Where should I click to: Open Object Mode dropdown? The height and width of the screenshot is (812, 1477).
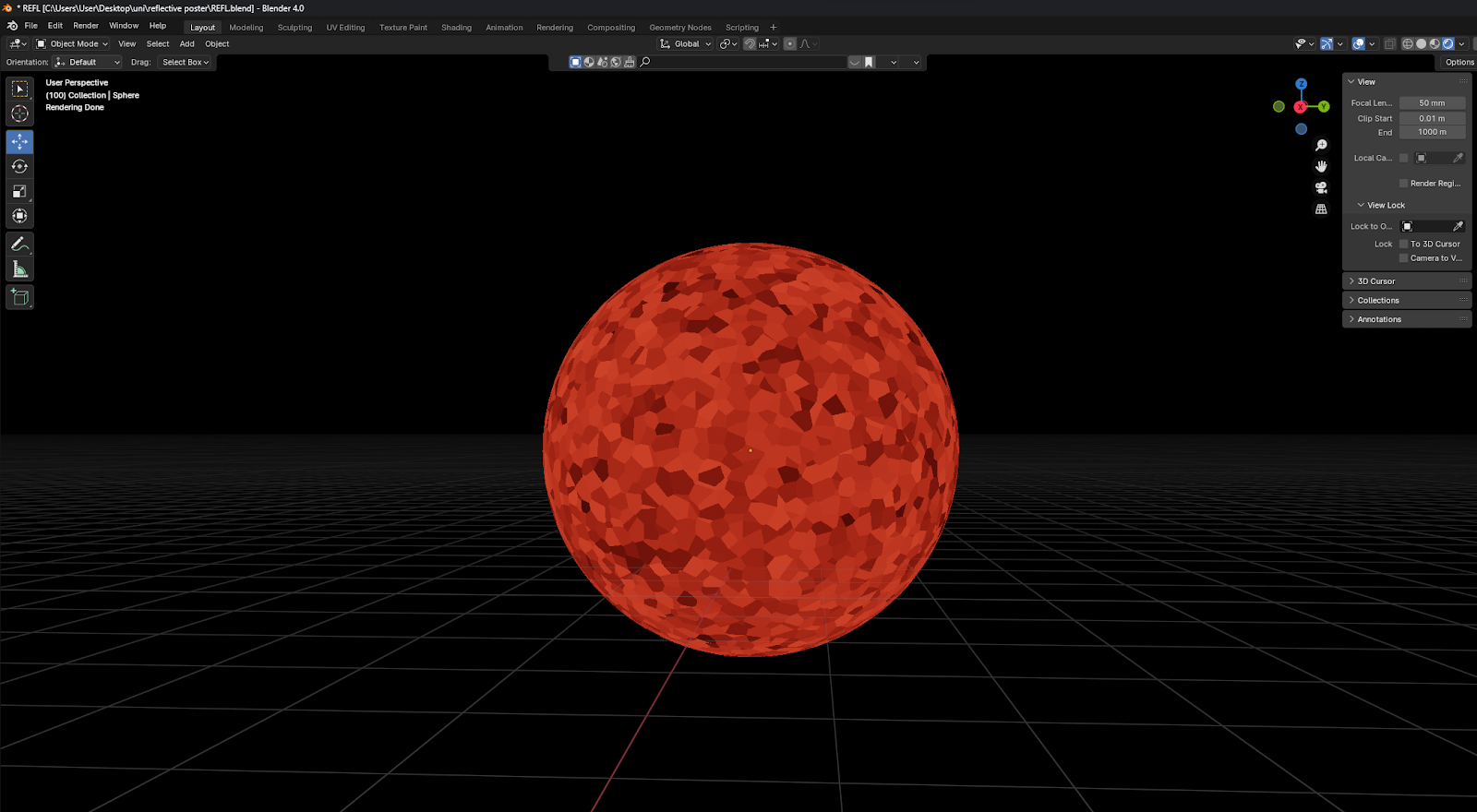point(72,44)
